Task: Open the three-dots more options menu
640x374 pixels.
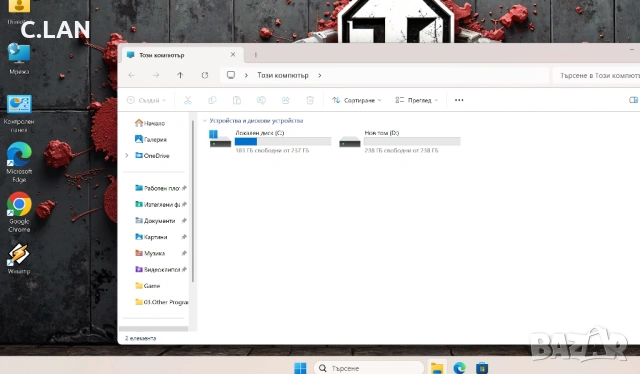Action: pyautogui.click(x=459, y=100)
